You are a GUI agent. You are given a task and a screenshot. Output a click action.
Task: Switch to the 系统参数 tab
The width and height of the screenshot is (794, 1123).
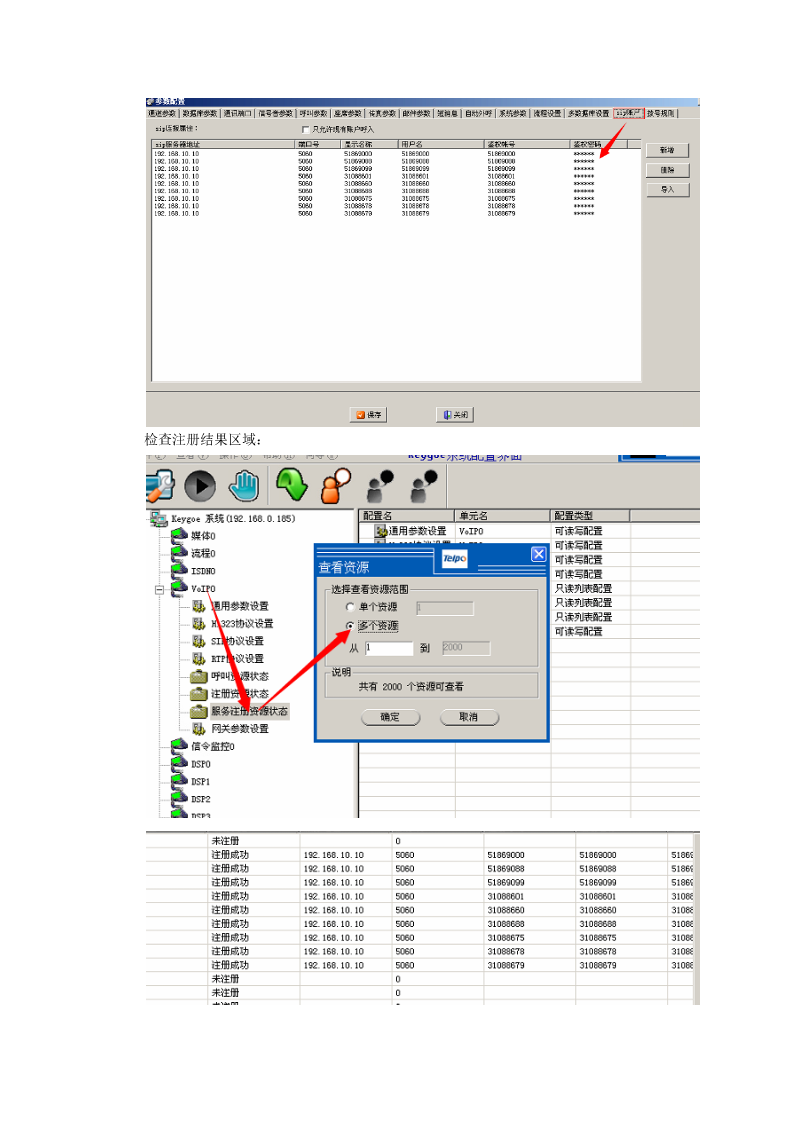pyautogui.click(x=513, y=113)
